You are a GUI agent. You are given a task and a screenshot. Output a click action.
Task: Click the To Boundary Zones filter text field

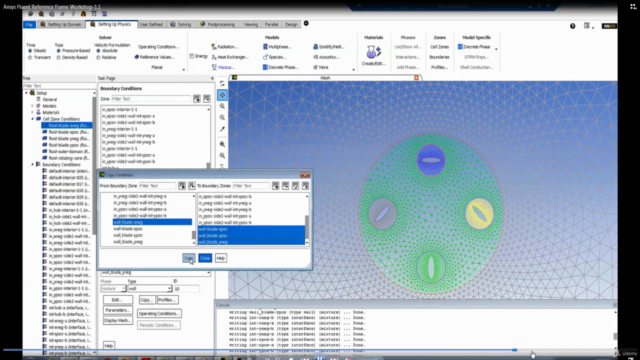pyautogui.click(x=251, y=186)
